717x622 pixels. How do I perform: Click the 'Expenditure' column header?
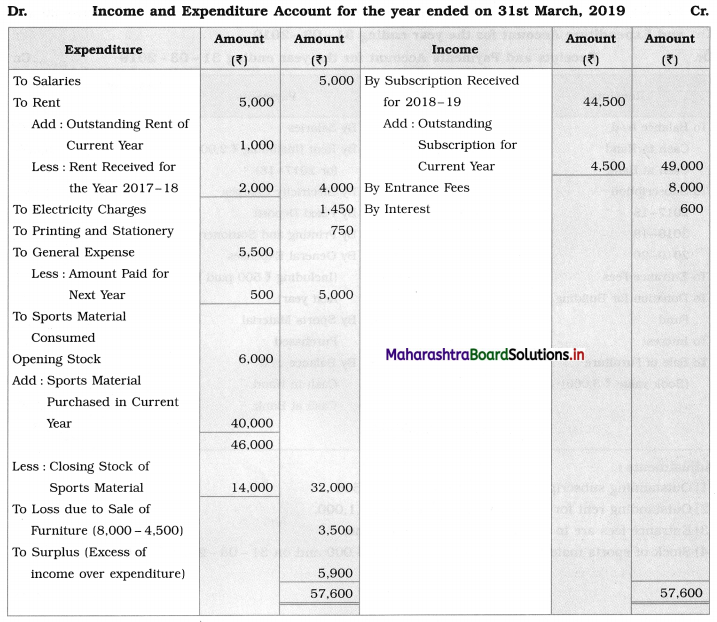[103, 49]
